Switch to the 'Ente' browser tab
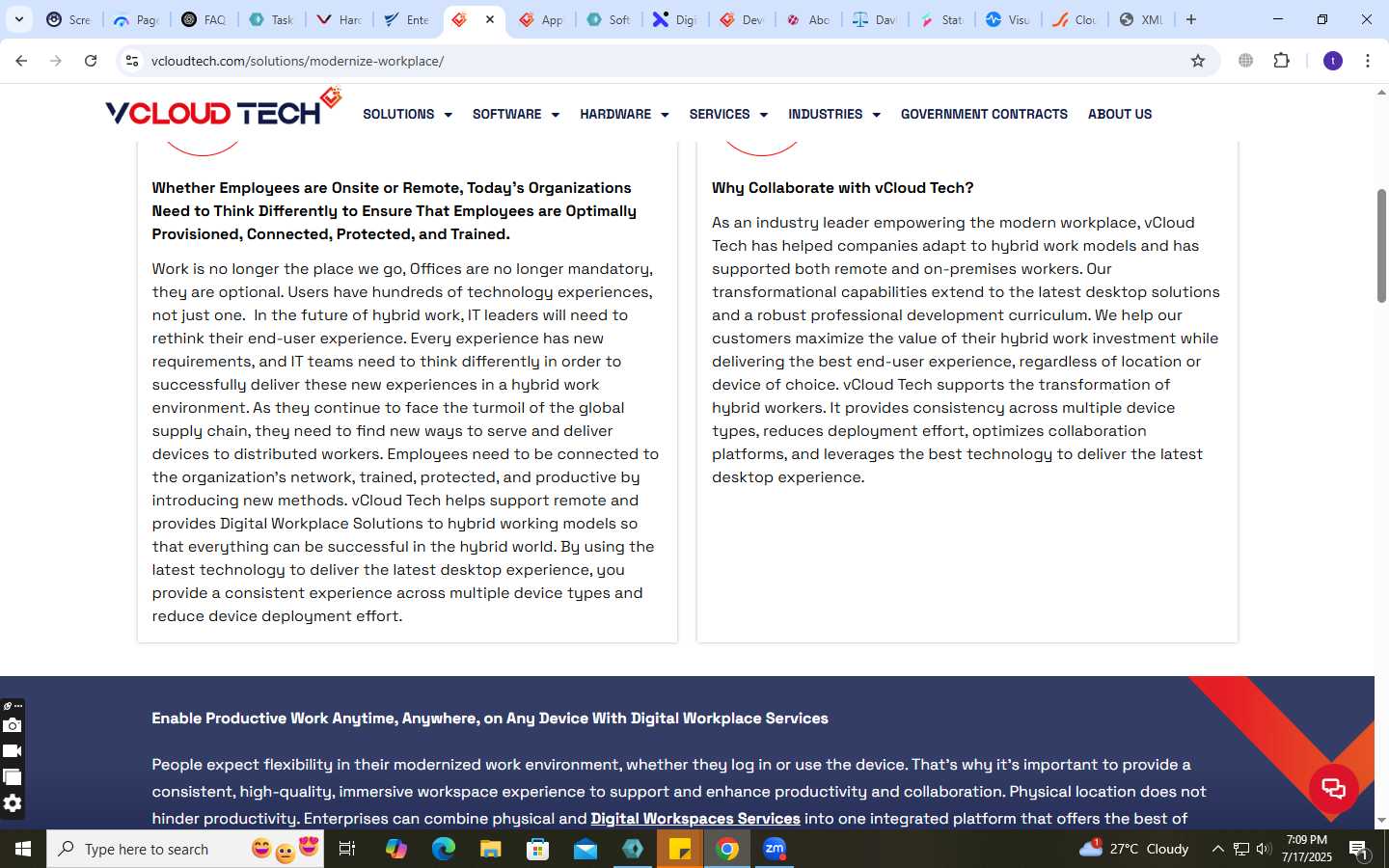The width and height of the screenshot is (1389, 868). (406, 19)
